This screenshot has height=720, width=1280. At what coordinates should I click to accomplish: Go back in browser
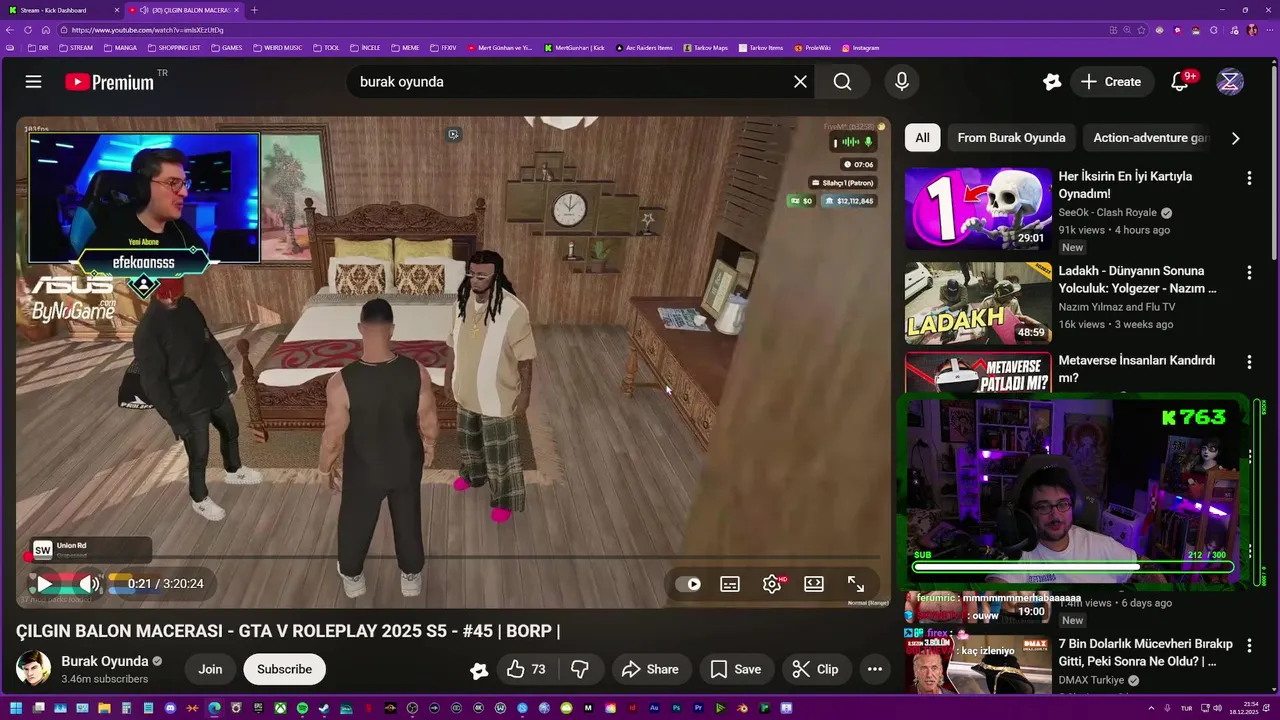12,30
